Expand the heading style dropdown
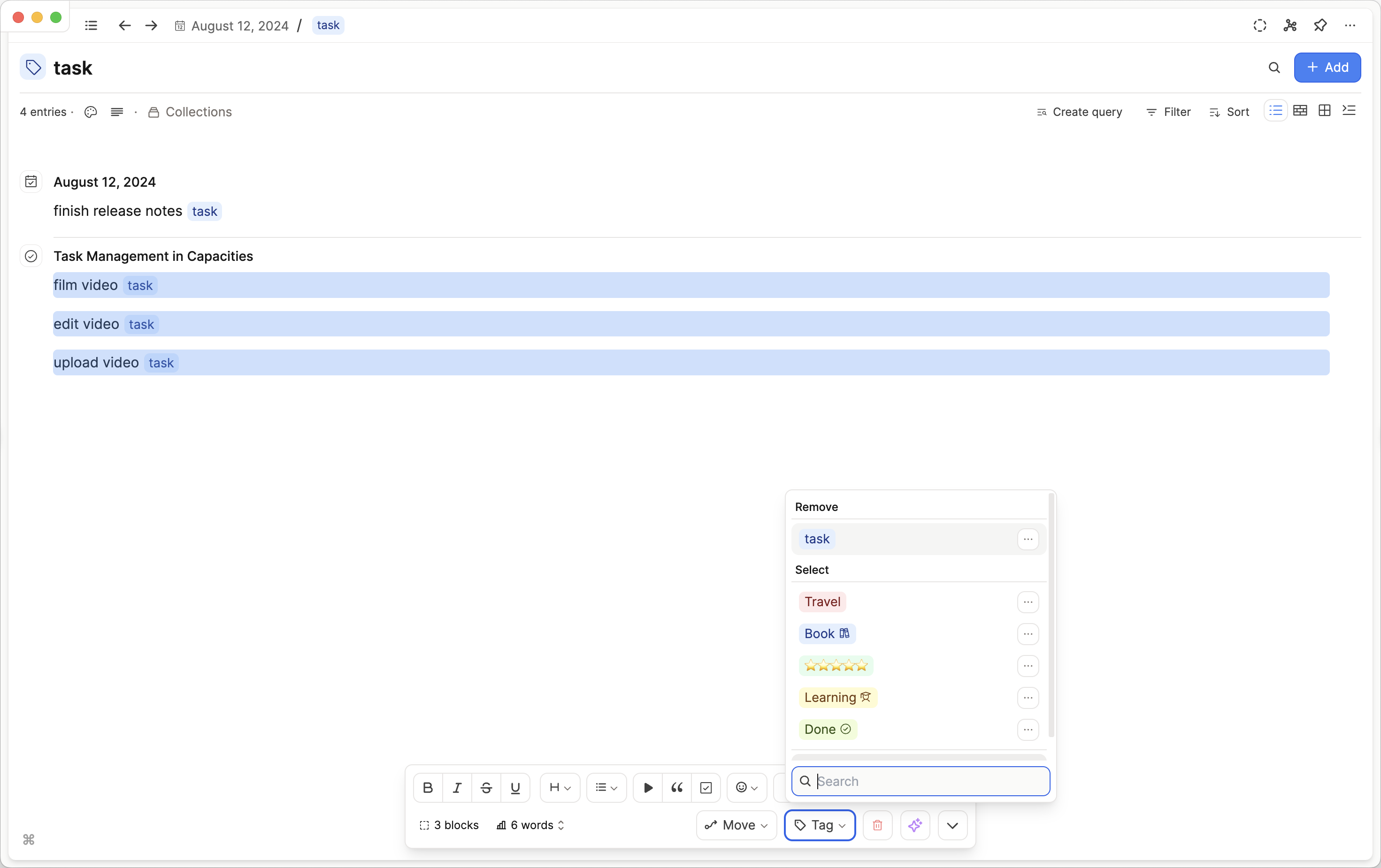The width and height of the screenshot is (1381, 868). 560,788
